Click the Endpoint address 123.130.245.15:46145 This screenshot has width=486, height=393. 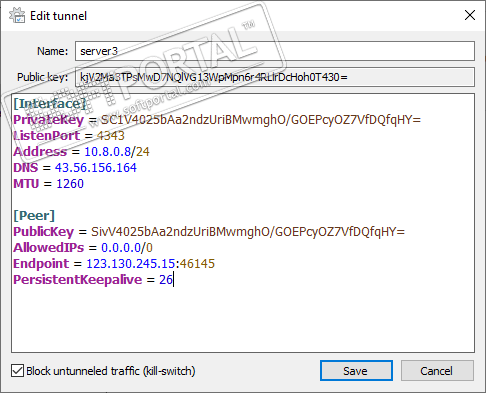click(x=151, y=264)
